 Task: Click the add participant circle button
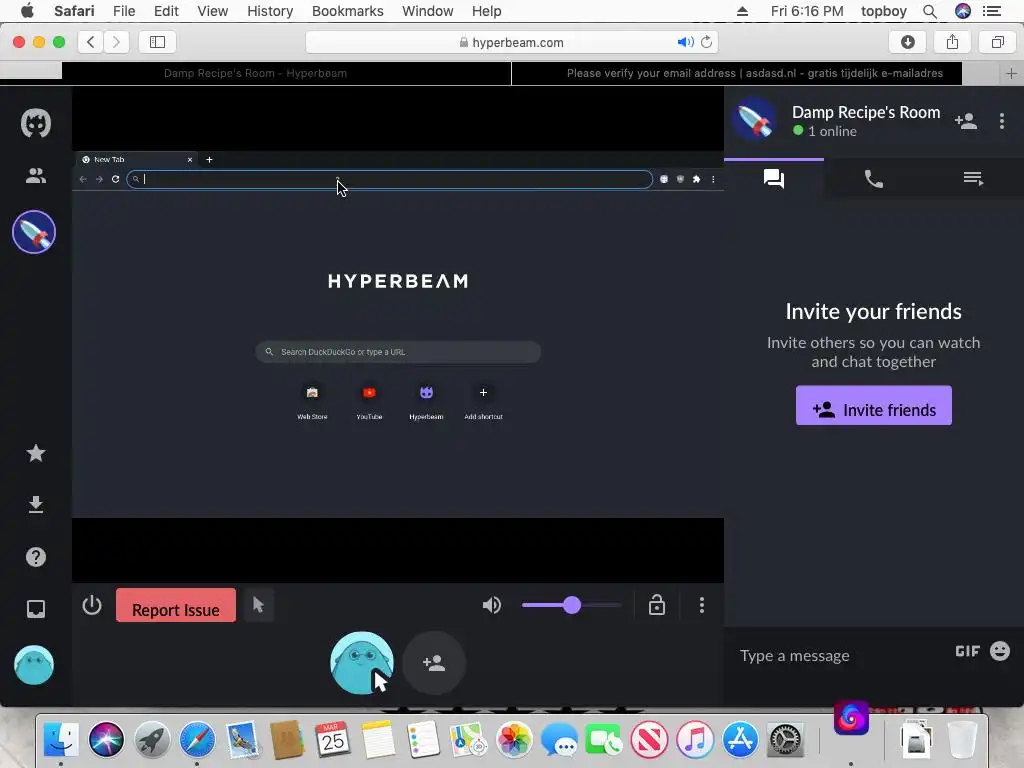[434, 663]
